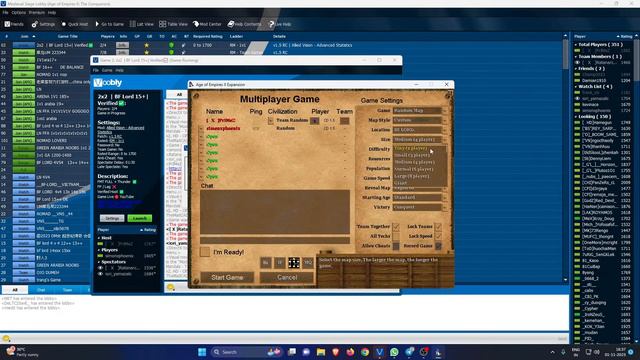Image resolution: width=640 pixels, height=360 pixels.
Task: Toggle the Lock Speed checkbox
Action: pyautogui.click(x=438, y=236)
